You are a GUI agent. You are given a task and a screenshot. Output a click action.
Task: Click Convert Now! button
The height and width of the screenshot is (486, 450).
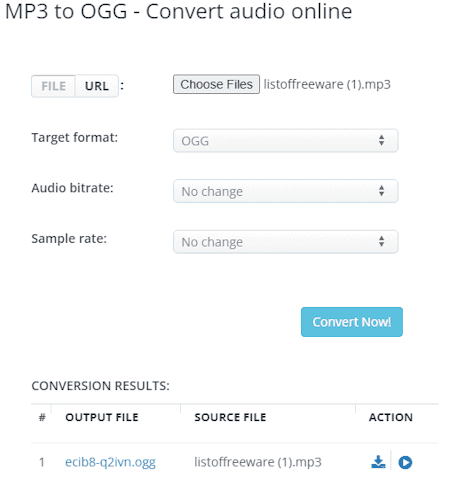tap(352, 322)
